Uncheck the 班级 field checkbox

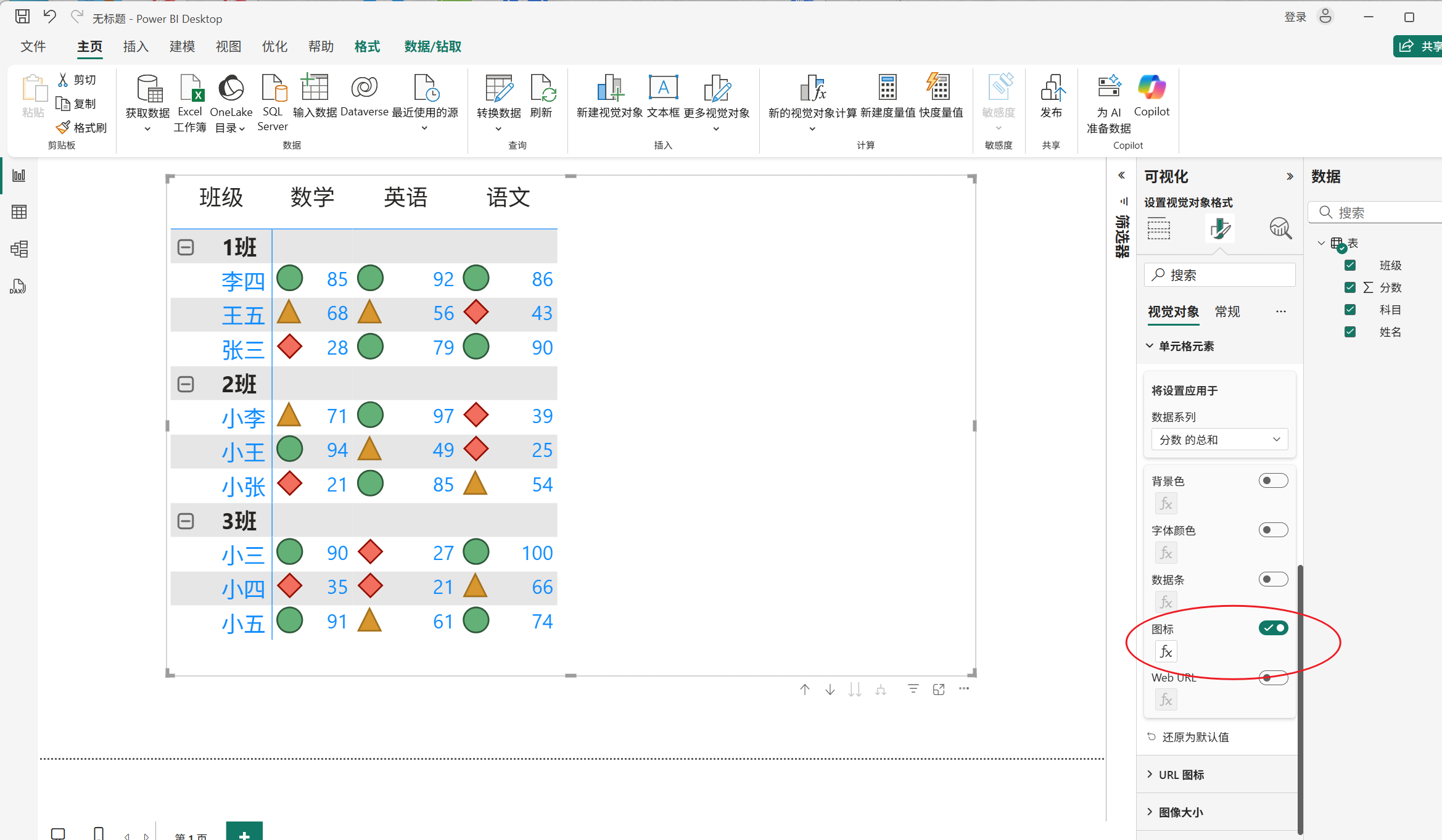click(1350, 265)
